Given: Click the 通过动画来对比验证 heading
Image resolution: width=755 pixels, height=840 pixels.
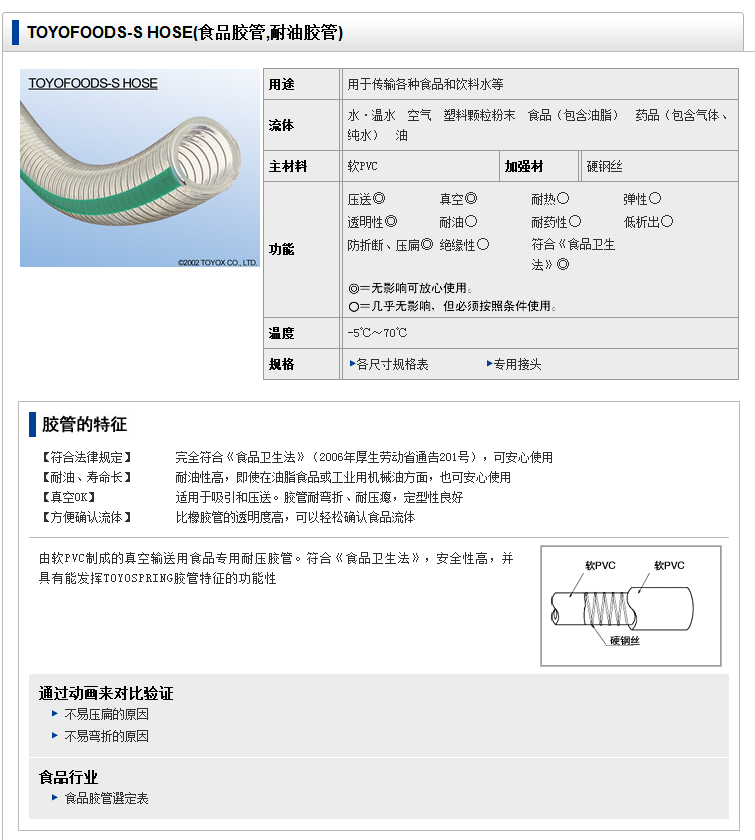Looking at the screenshot, I should [x=106, y=693].
